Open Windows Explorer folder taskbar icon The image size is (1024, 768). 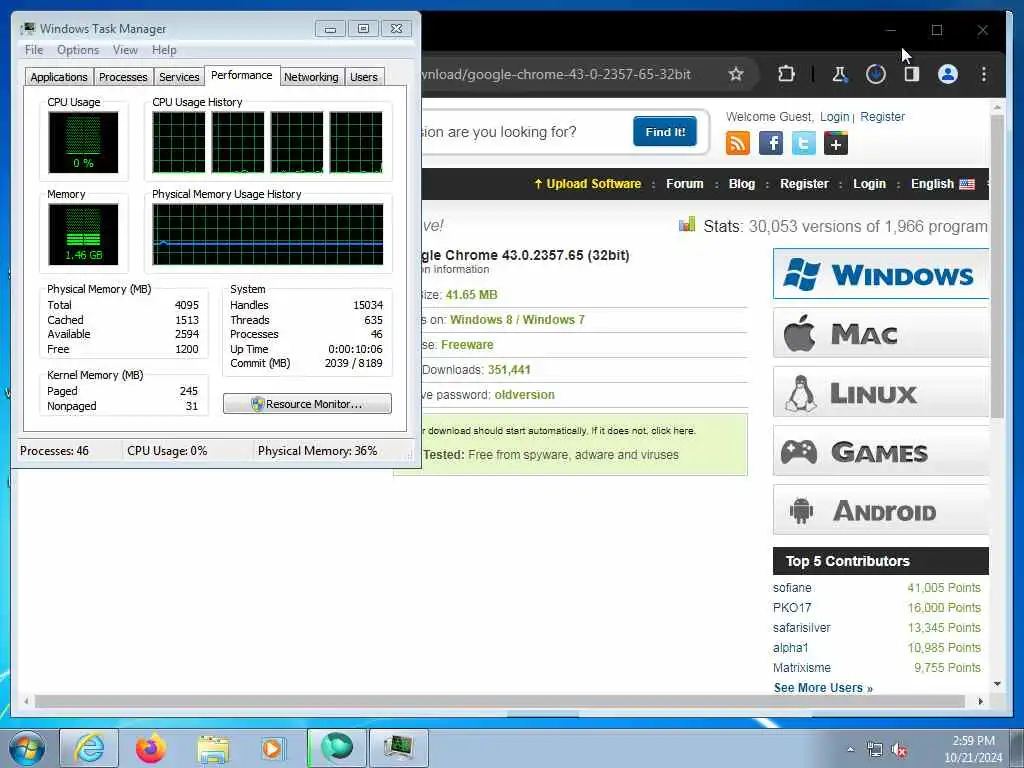(213, 748)
